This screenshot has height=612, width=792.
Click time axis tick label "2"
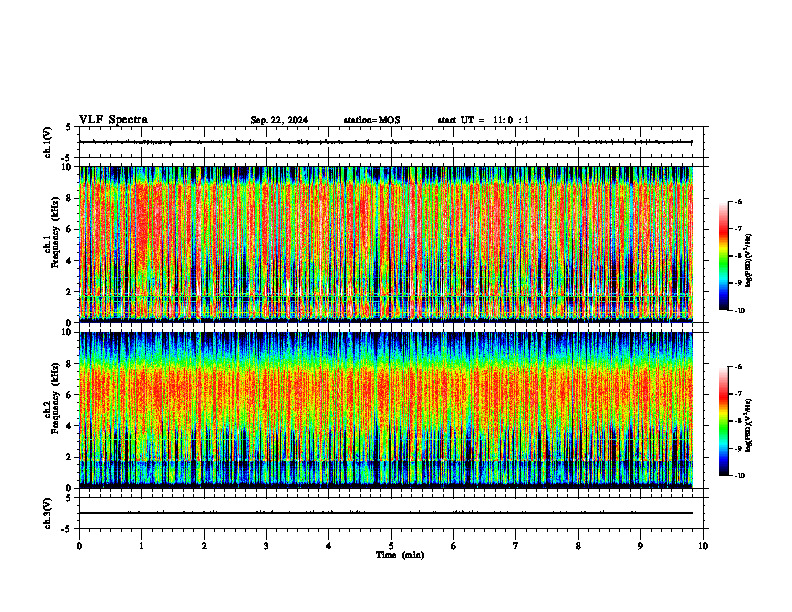coord(204,546)
